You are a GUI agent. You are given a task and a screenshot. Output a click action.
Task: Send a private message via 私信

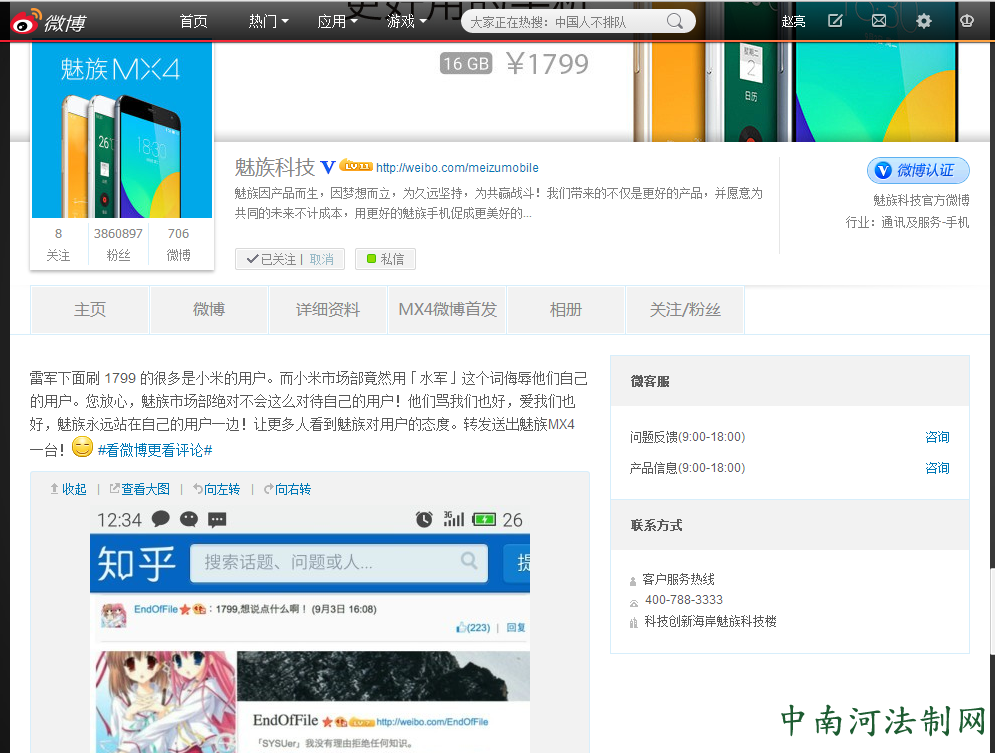385,259
